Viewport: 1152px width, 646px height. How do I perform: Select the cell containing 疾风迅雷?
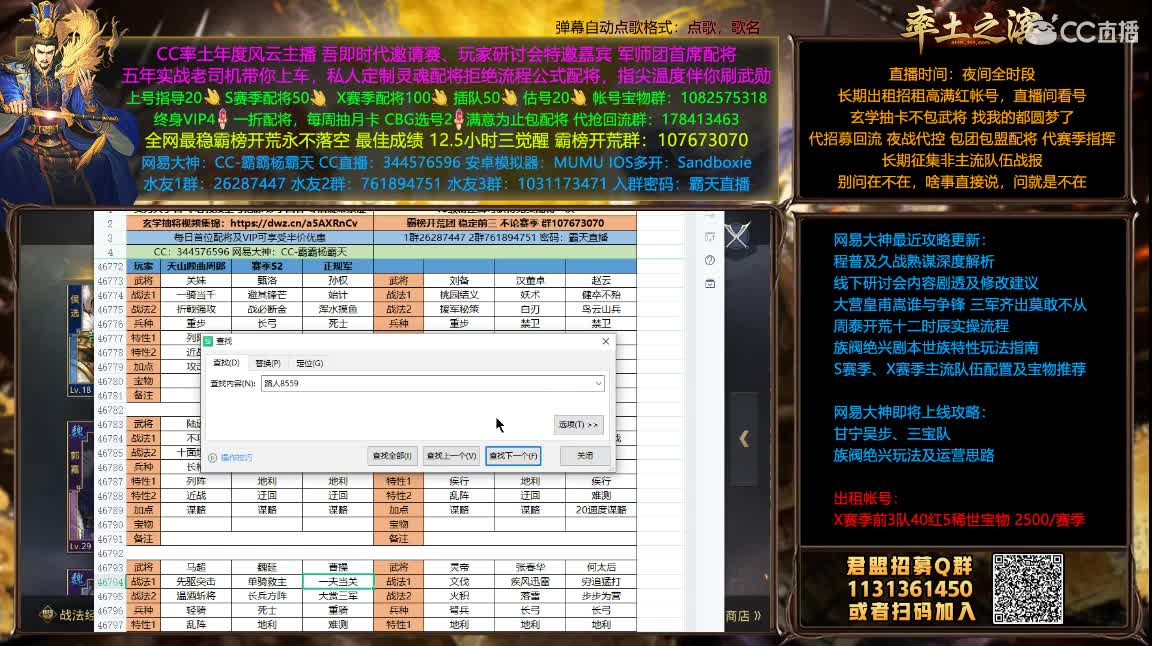coord(530,581)
